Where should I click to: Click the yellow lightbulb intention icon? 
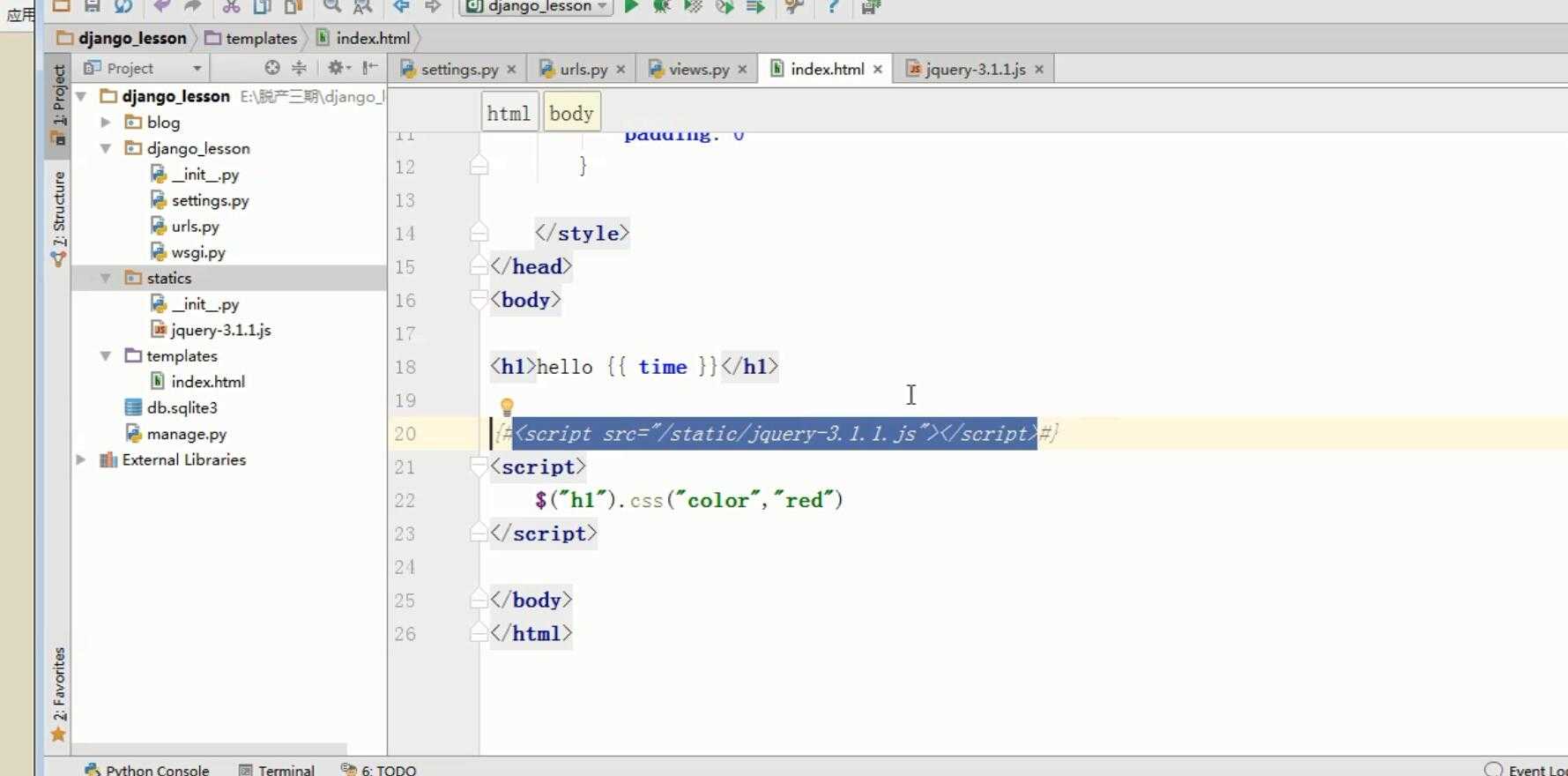507,407
